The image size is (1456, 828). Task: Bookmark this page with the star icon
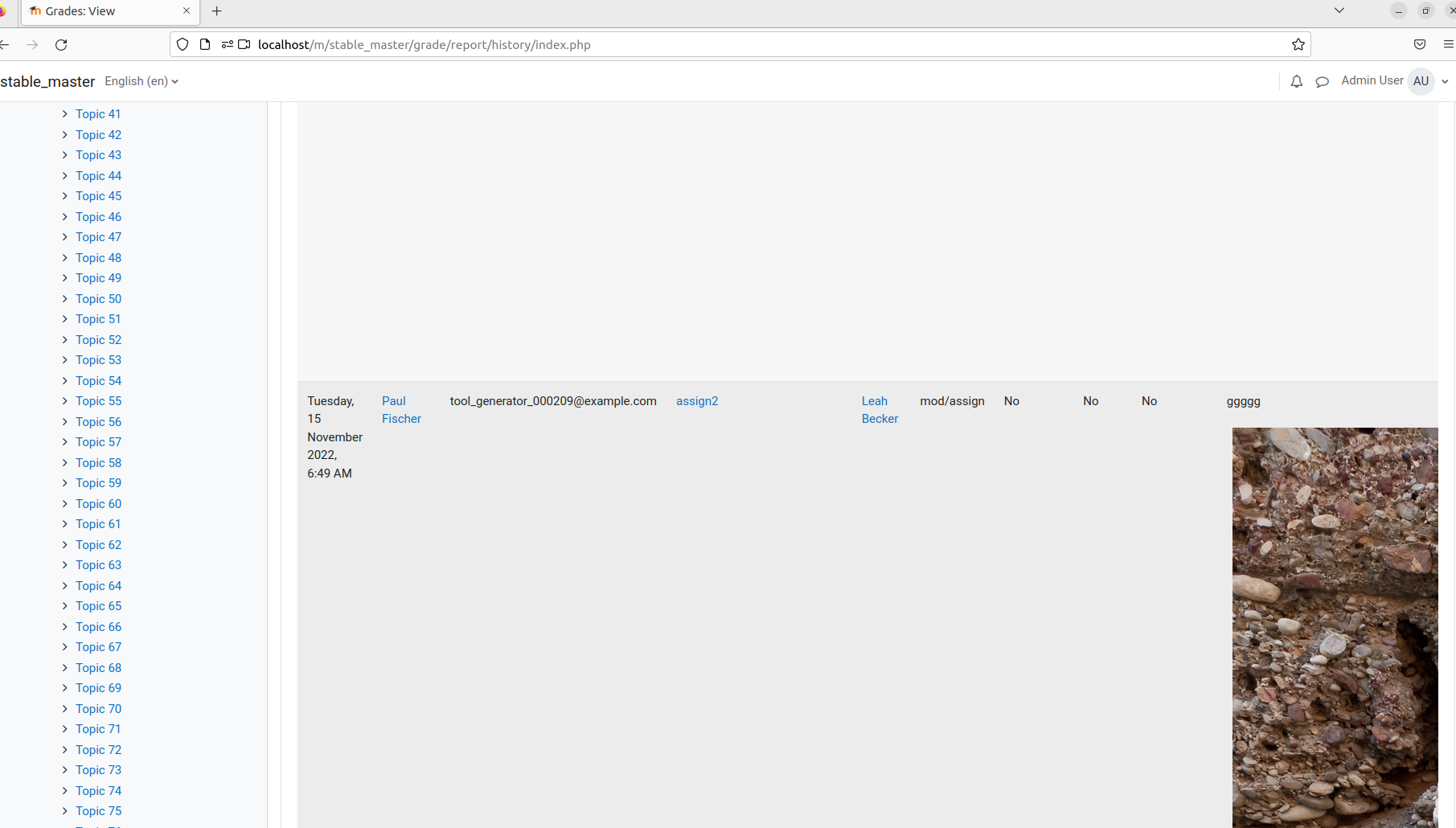(x=1298, y=45)
